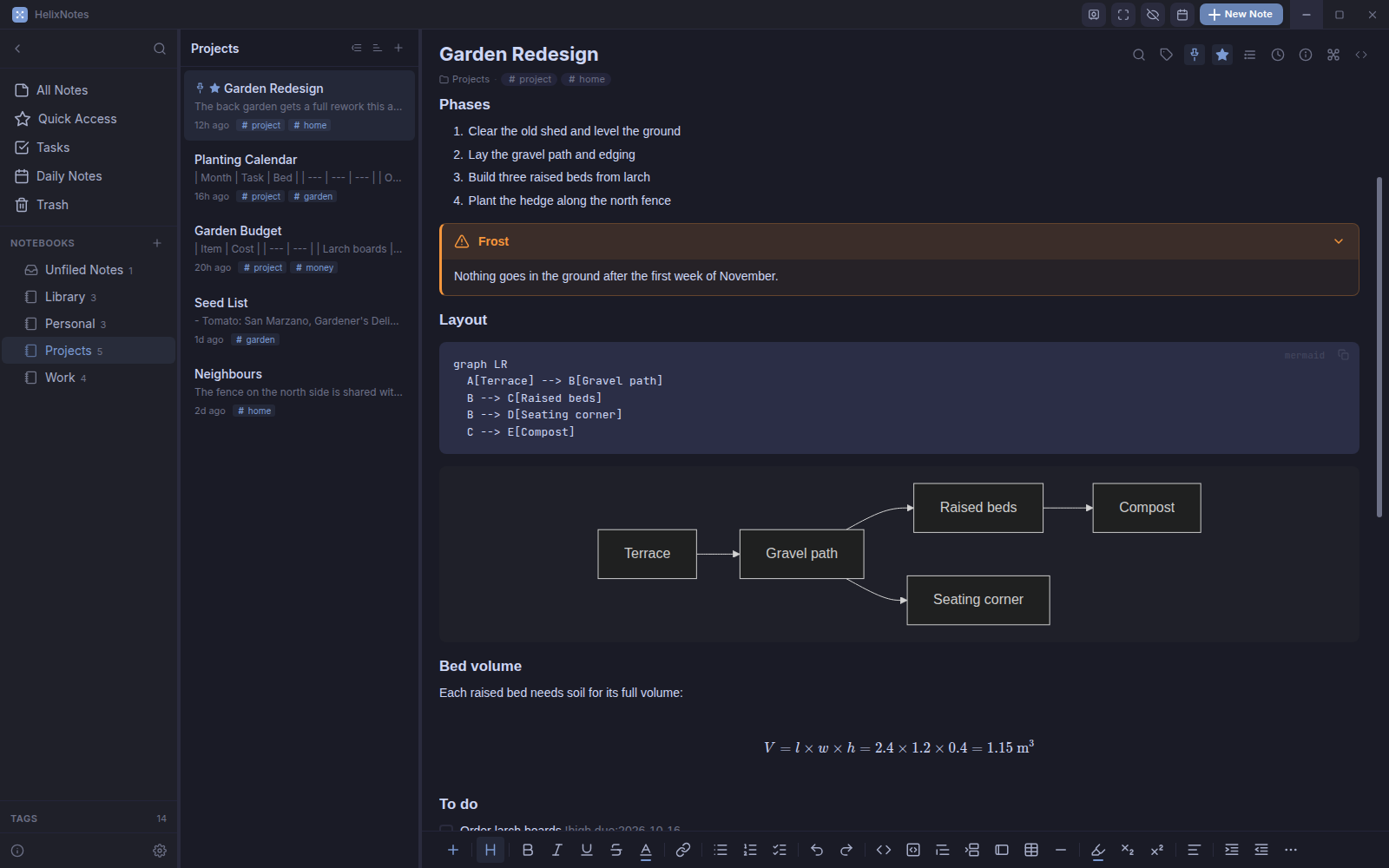Open the Planting Calendar note
The width and height of the screenshot is (1389, 868).
tap(300, 177)
